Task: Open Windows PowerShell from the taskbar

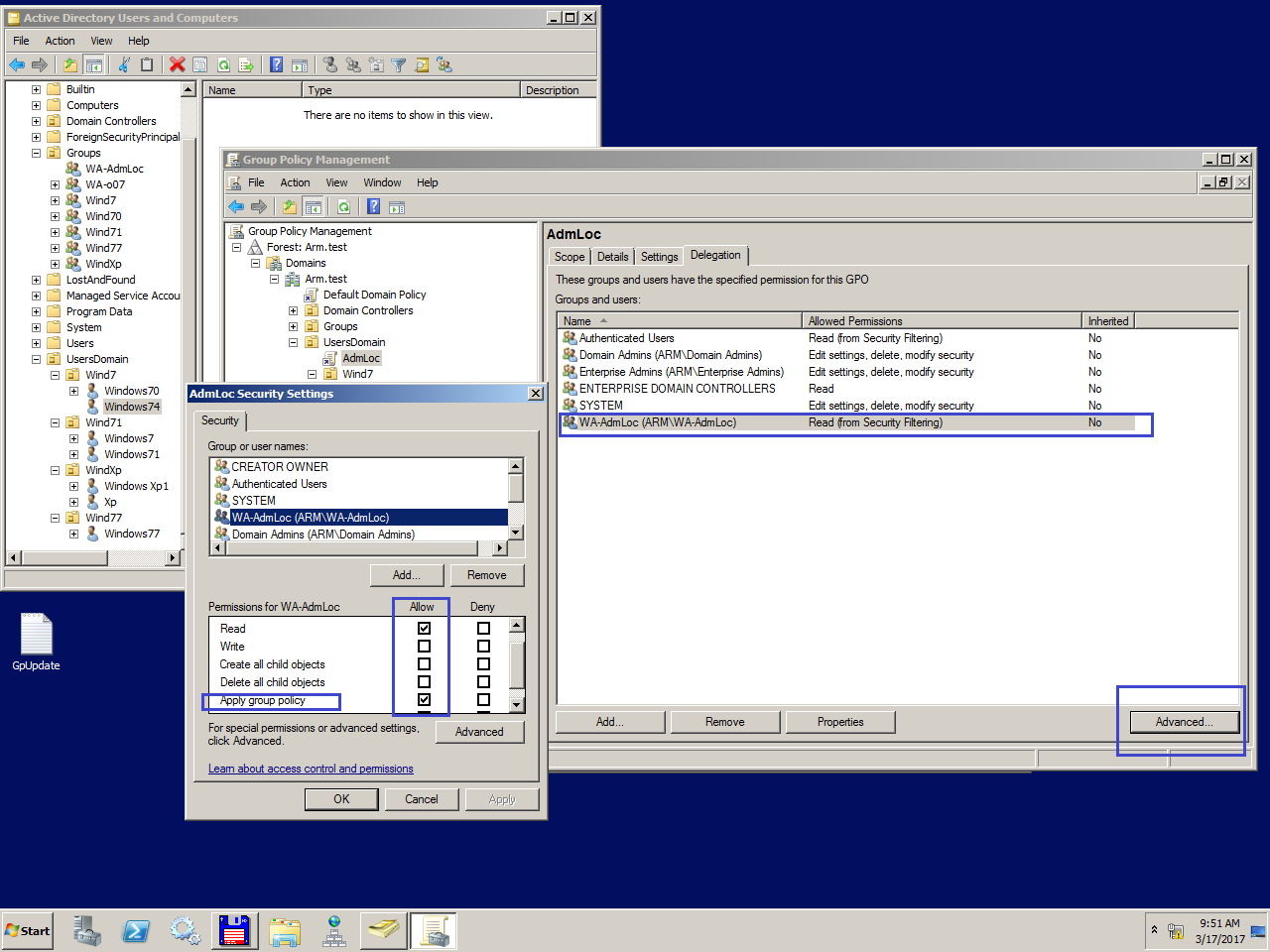Action: point(136,930)
